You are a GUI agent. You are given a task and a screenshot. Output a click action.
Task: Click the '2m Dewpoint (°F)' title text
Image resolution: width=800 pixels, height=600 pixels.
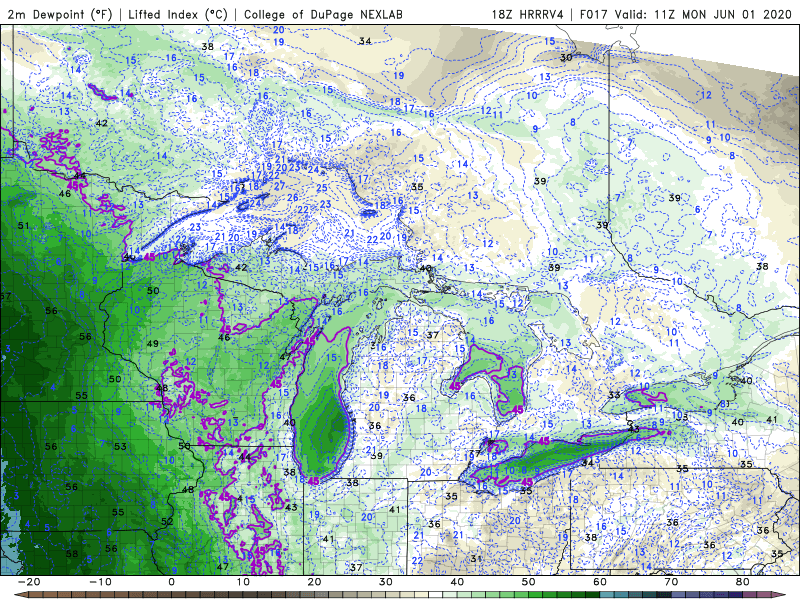(59, 14)
